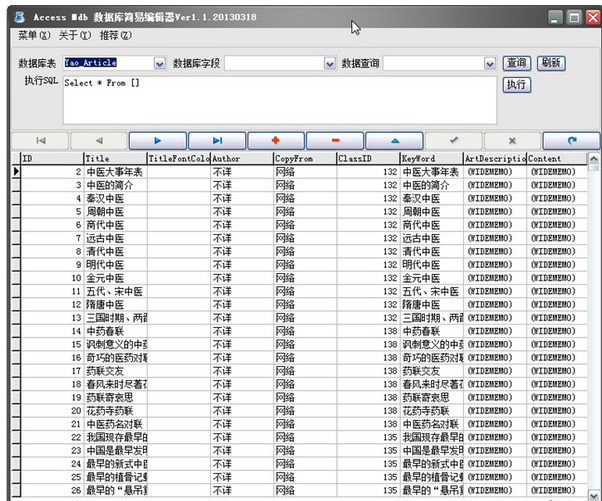This screenshot has height=501, width=602.
Task: Select Title cell 花药寺药联
Action: click(x=115, y=411)
